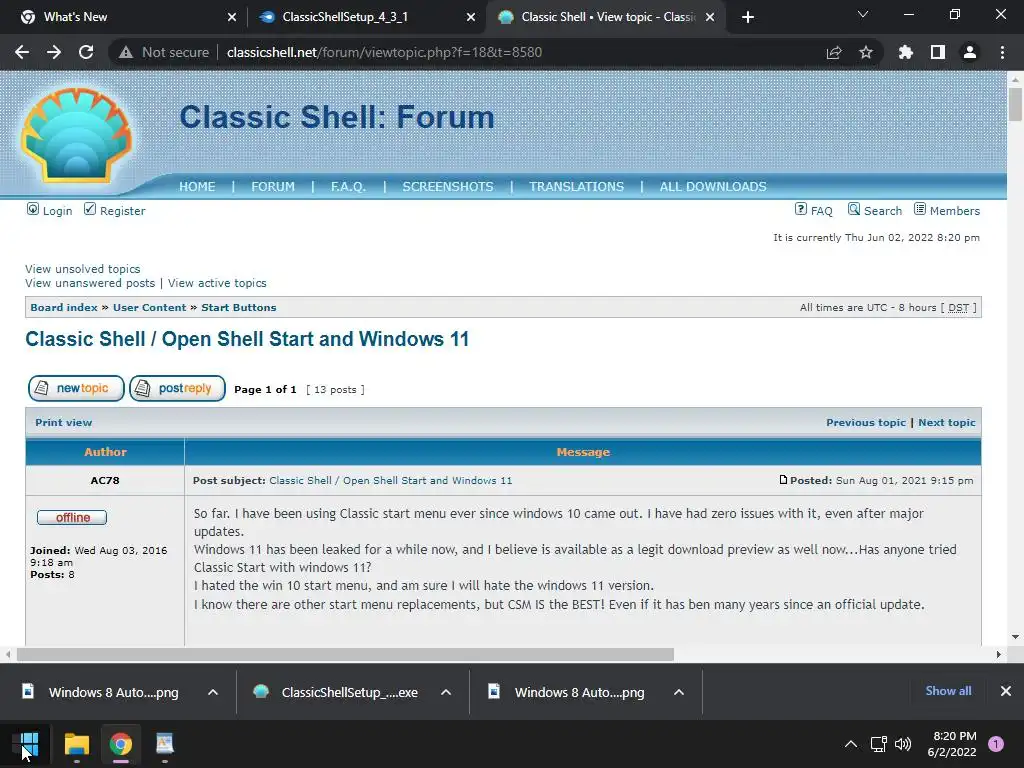Open the SCREENSHOTS navigation item
Image resolution: width=1024 pixels, height=768 pixels.
(447, 187)
